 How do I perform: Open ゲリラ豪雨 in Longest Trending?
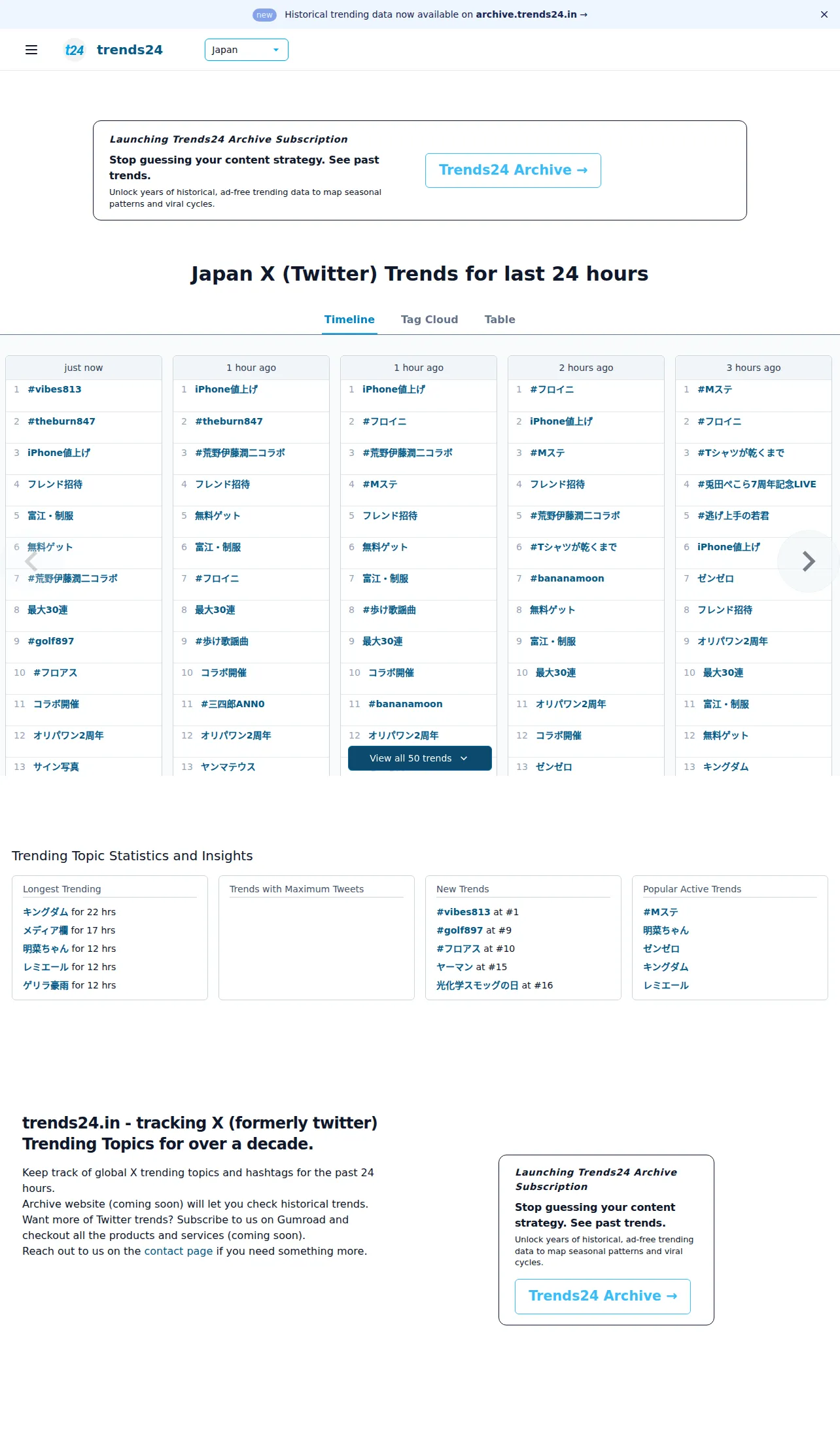pyautogui.click(x=46, y=985)
